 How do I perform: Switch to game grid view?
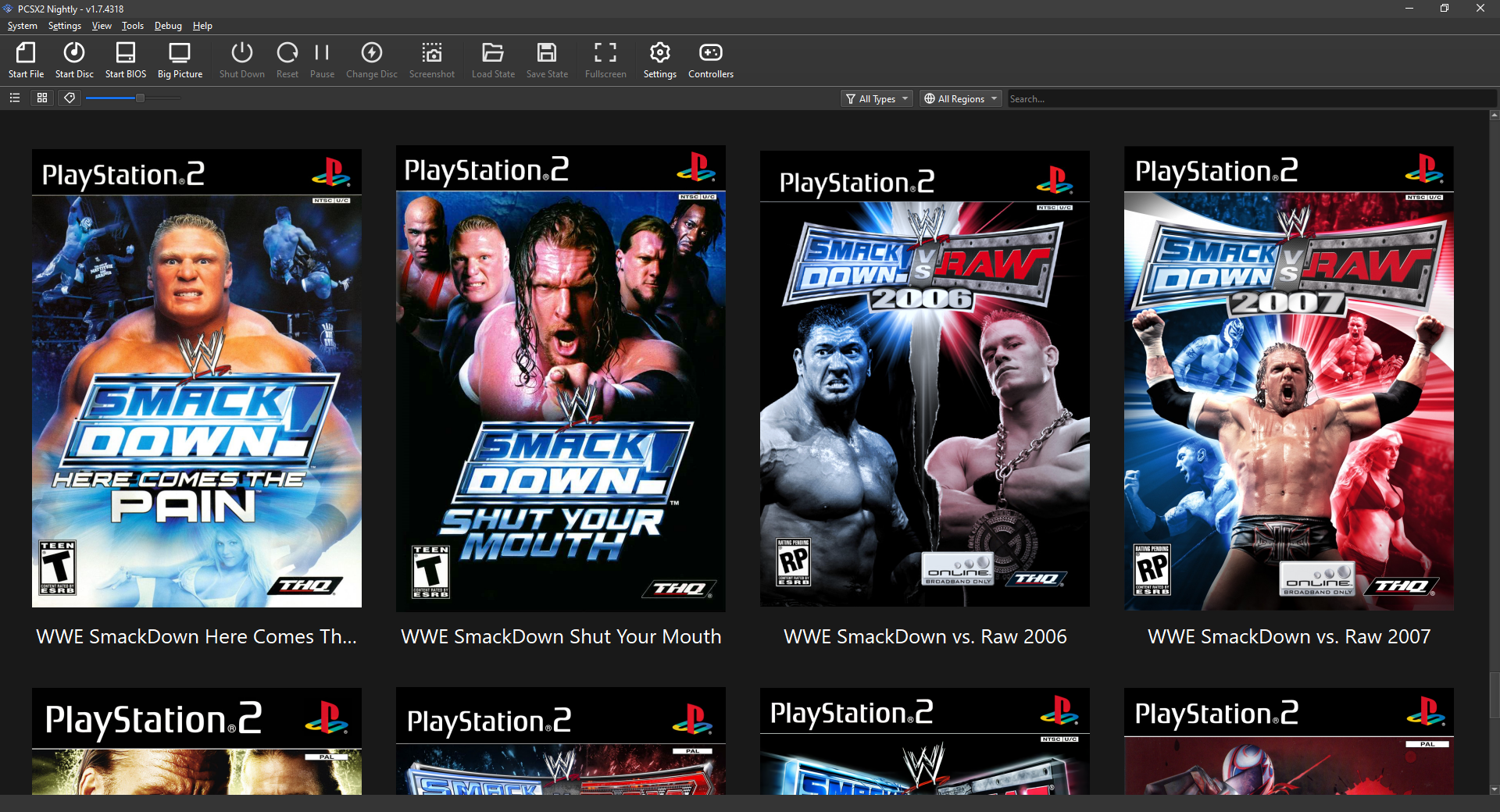[x=42, y=98]
